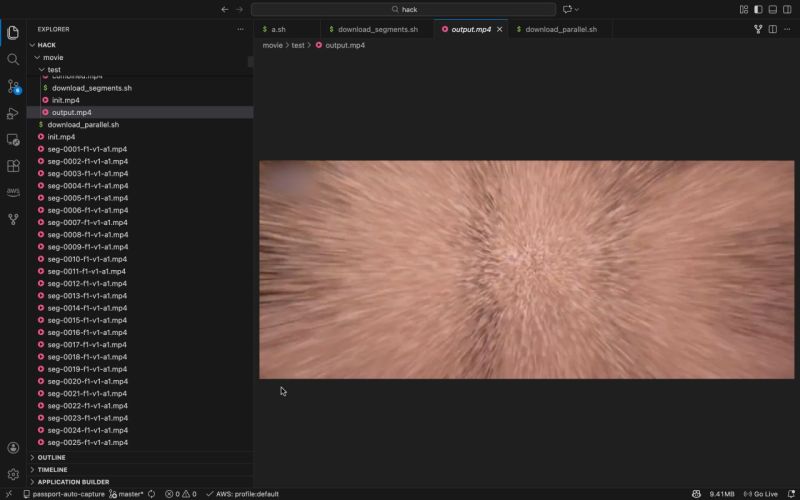The image size is (800, 500).
Task: Select the output.mp4 tab
Action: tap(470, 29)
